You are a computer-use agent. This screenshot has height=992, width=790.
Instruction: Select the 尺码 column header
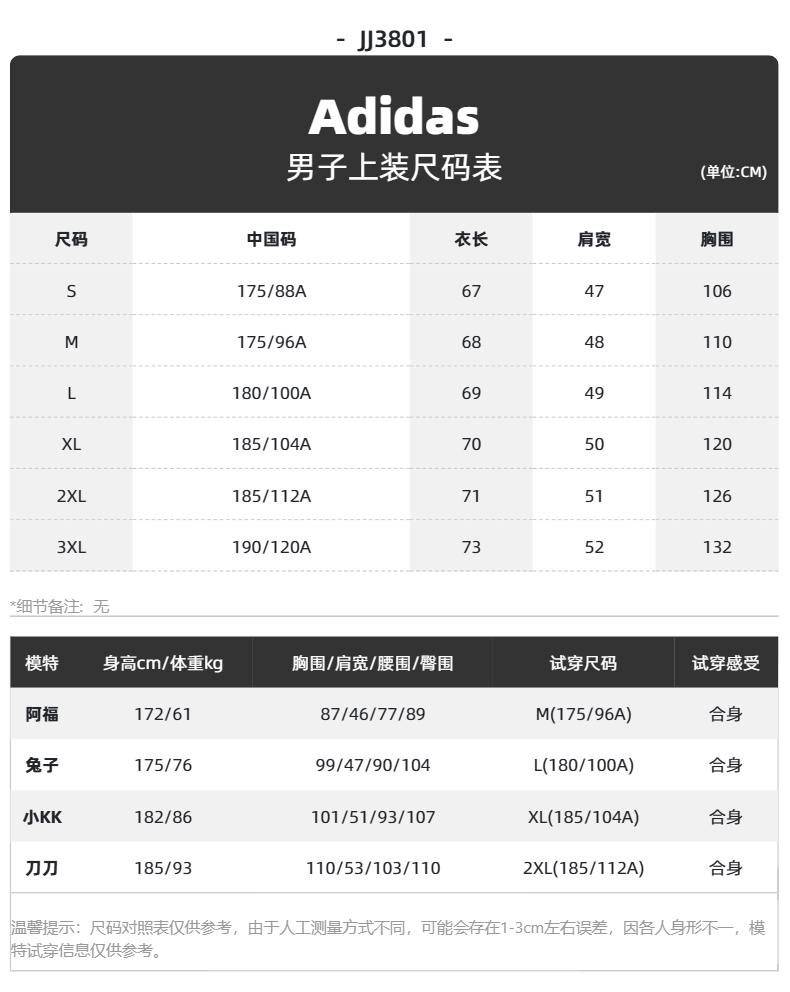(x=71, y=240)
